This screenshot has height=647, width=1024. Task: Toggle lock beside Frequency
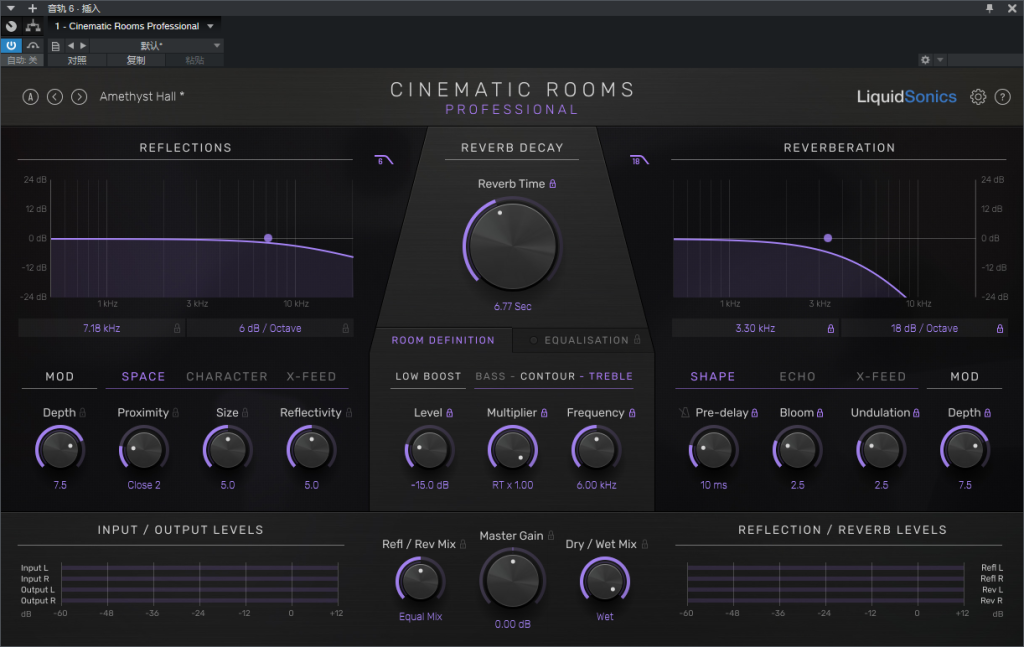(632, 413)
